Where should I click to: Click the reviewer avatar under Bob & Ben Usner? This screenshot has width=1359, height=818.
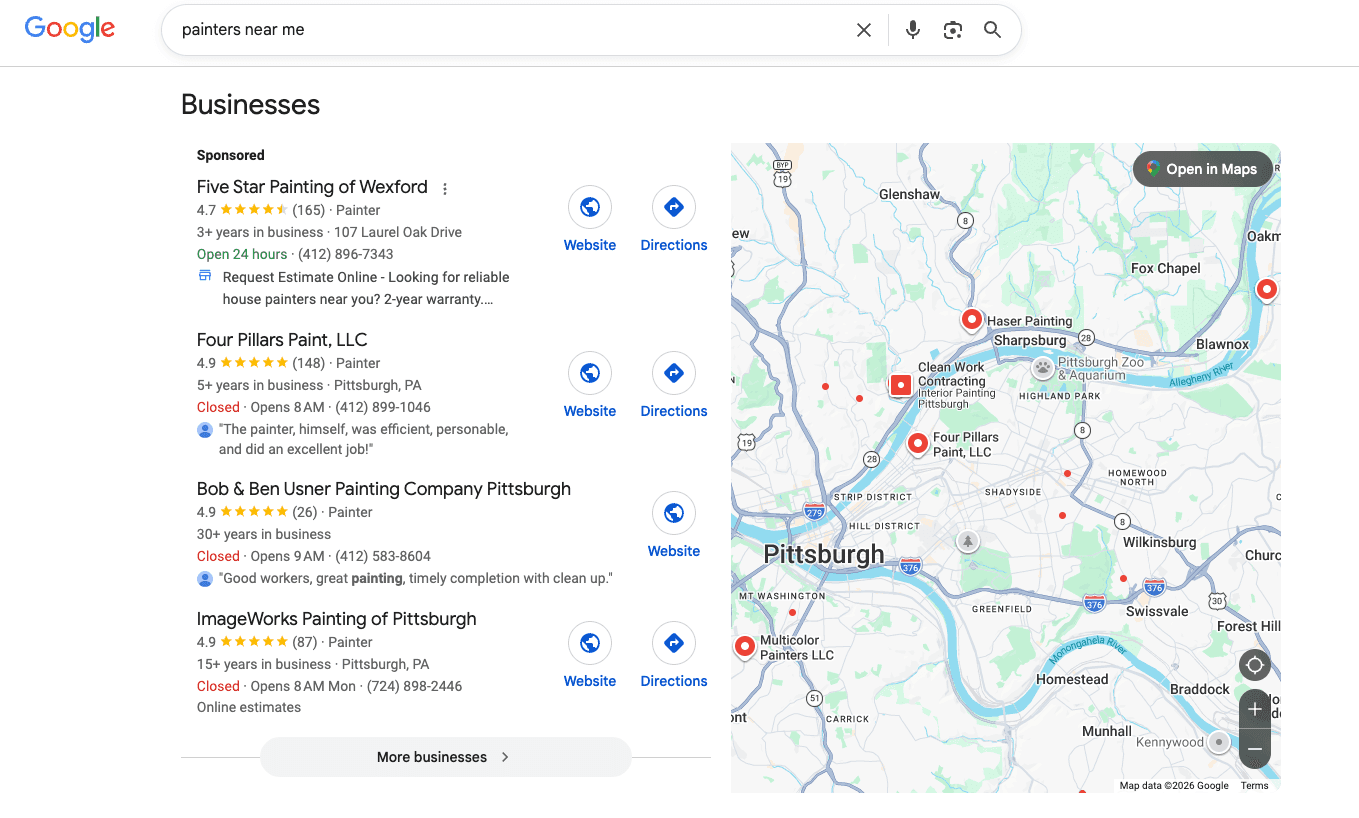pyautogui.click(x=205, y=579)
